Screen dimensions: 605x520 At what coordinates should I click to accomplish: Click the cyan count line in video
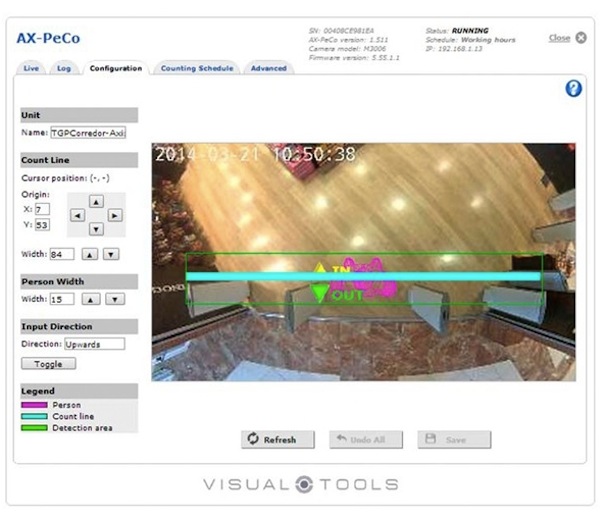[250, 276]
